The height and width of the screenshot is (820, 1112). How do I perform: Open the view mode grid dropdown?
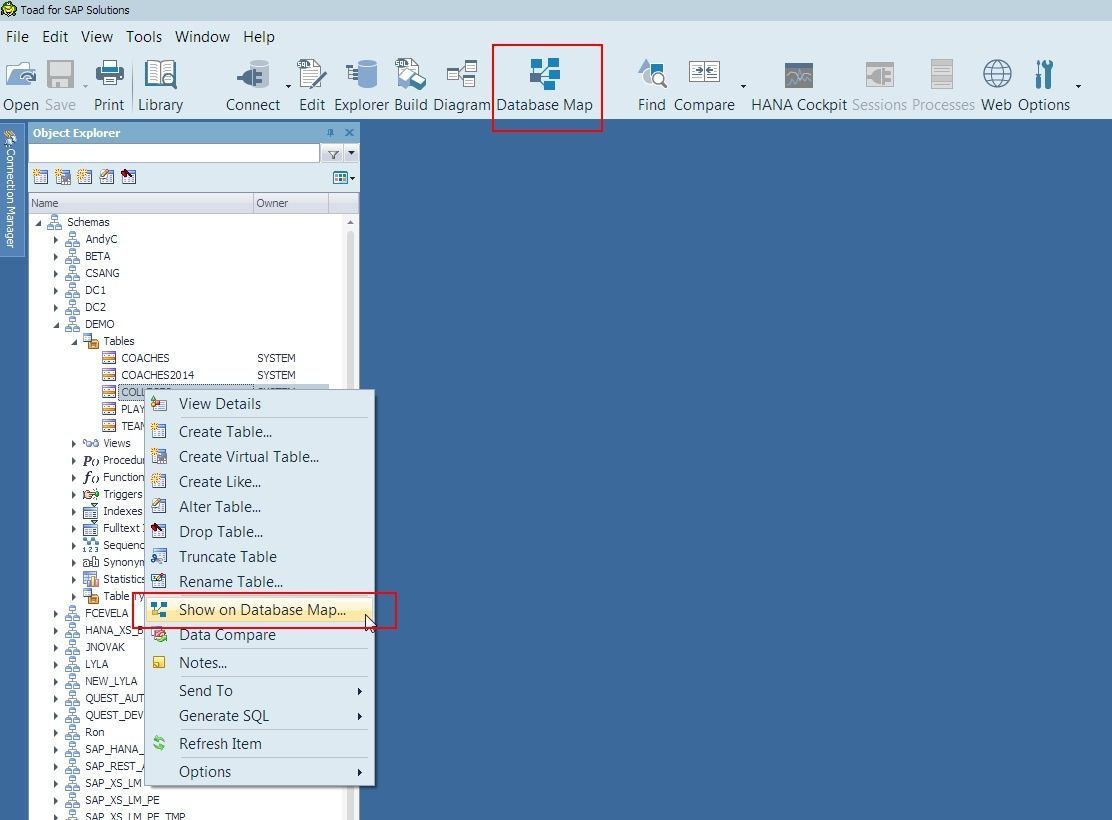(x=344, y=178)
